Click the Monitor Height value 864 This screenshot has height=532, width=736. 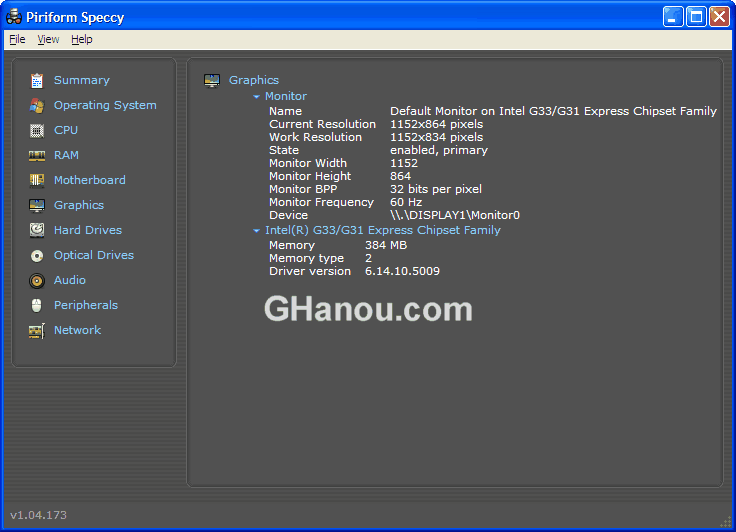tap(400, 176)
